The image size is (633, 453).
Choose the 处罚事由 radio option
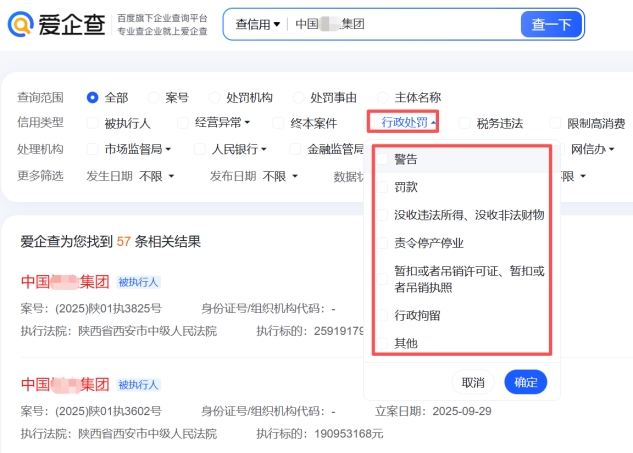coord(297,97)
